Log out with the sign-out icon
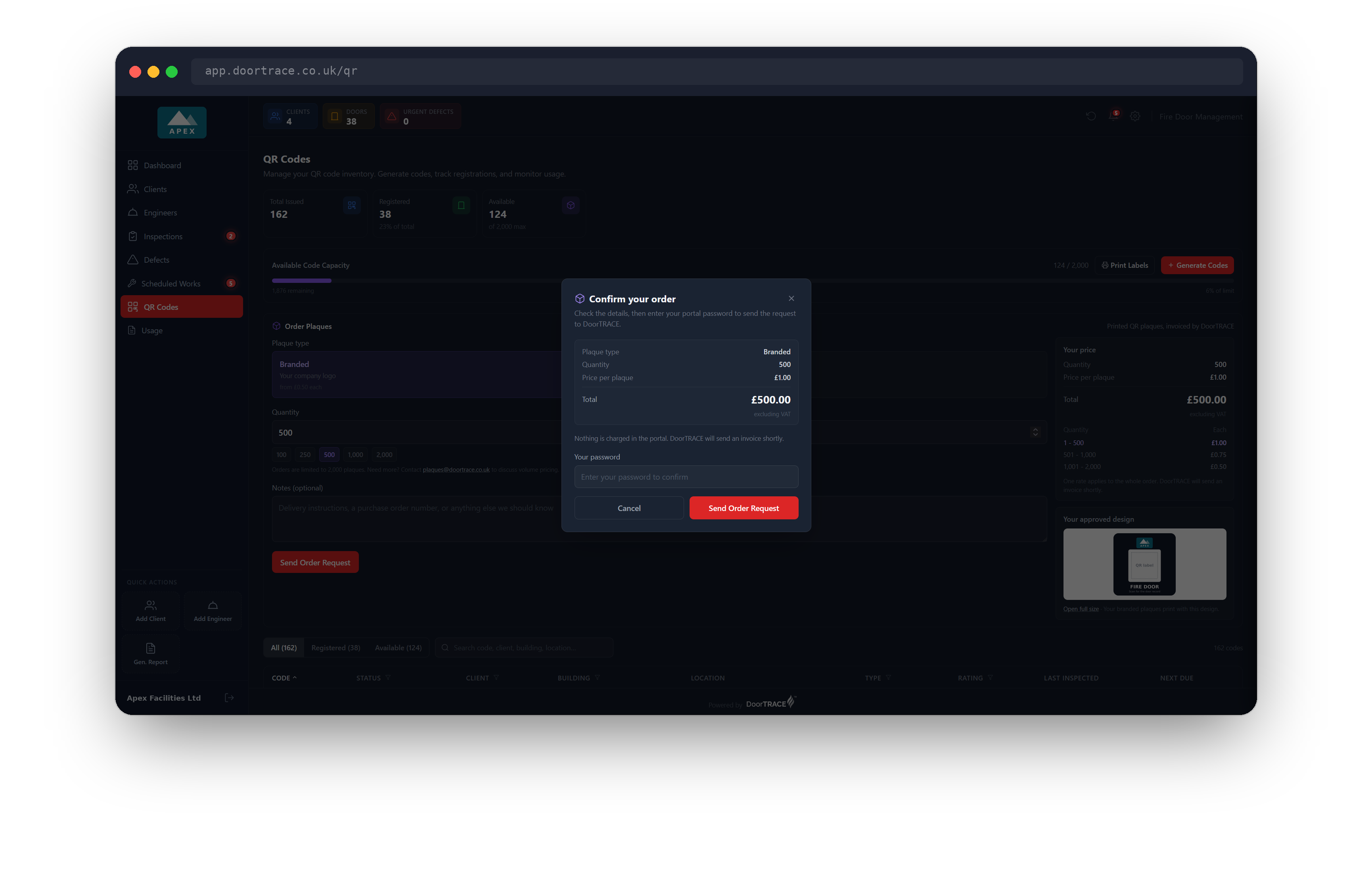This screenshot has width=1372, height=880. pyautogui.click(x=229, y=698)
